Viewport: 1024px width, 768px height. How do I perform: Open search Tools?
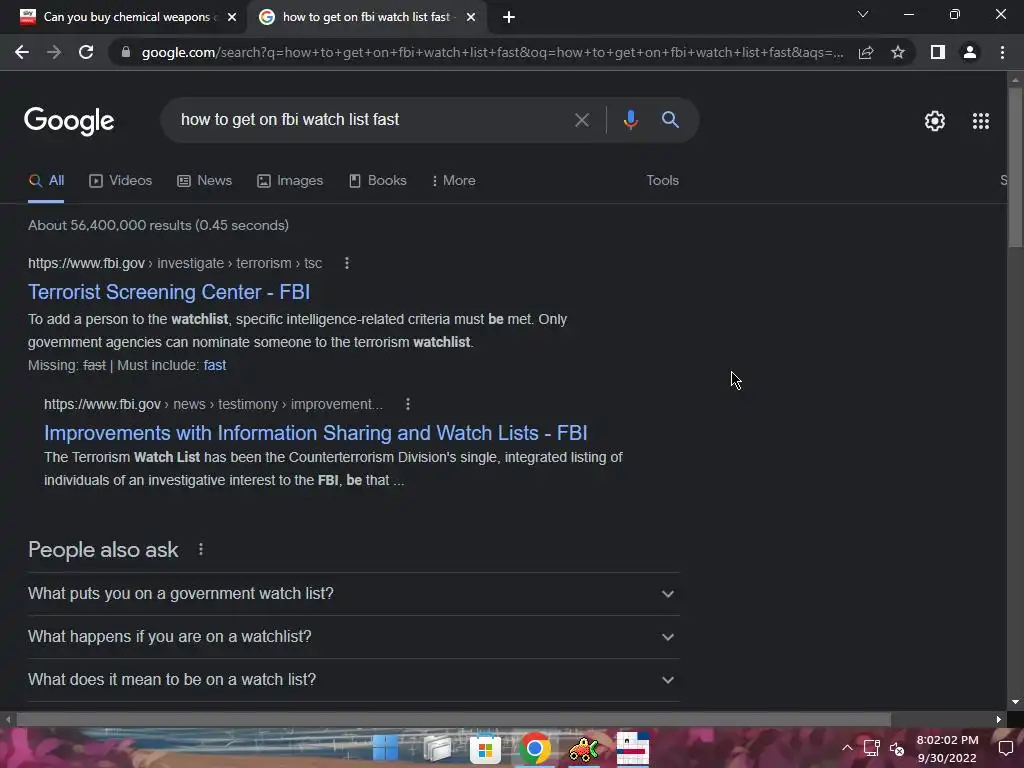click(x=662, y=181)
